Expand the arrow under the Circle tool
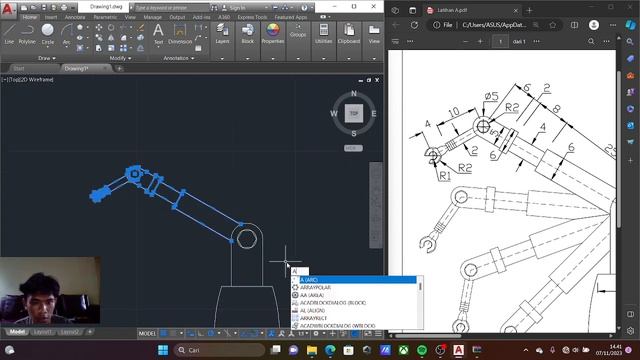Viewport: 640px width, 360px height. tap(47, 47)
